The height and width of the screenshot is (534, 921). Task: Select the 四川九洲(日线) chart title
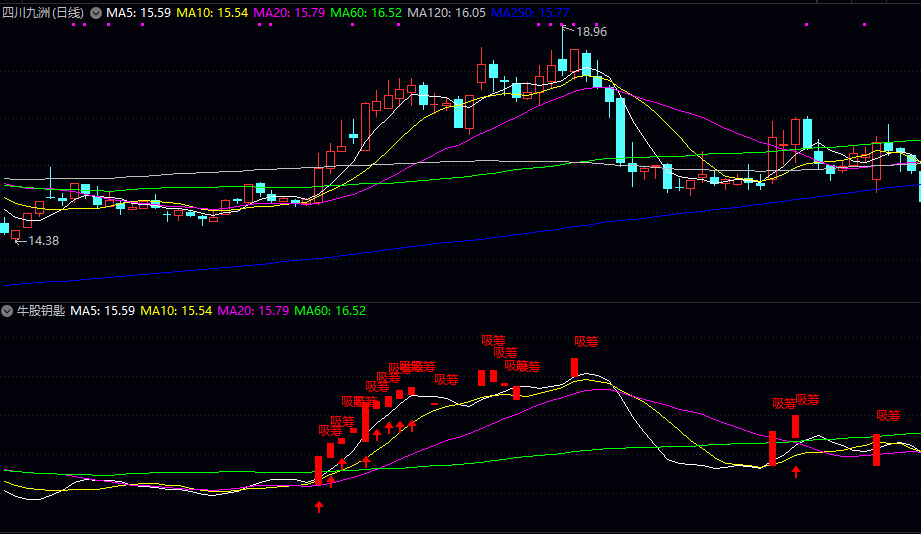click(x=43, y=12)
